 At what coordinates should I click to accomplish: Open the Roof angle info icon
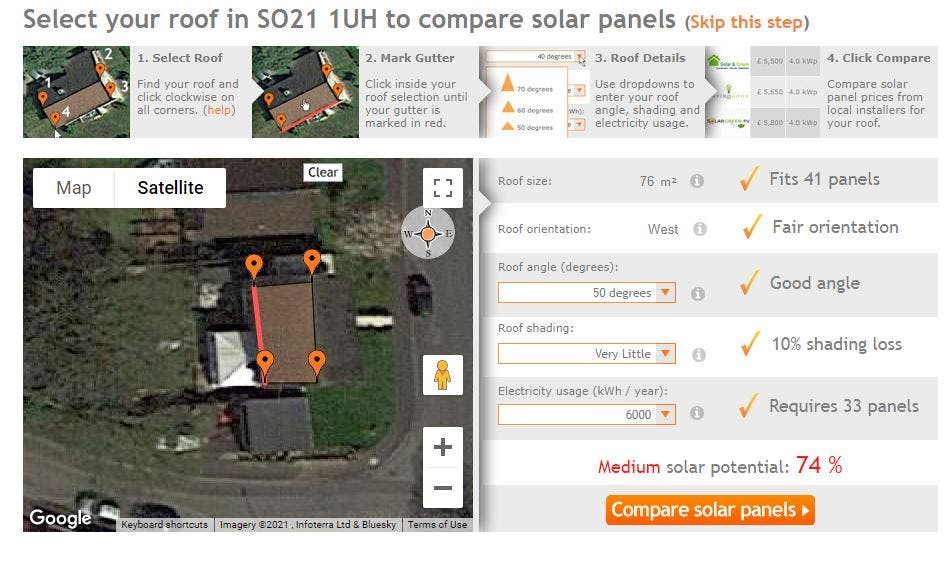(698, 294)
